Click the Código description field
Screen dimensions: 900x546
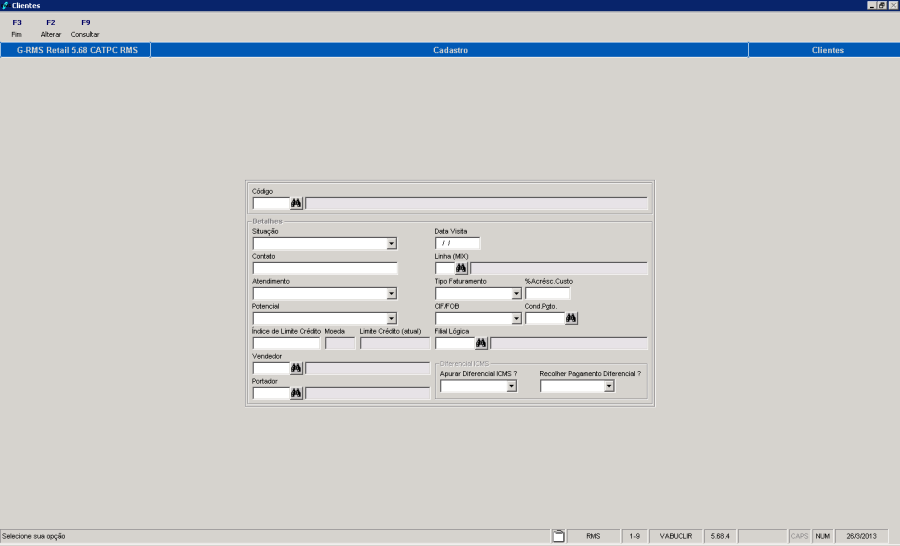click(476, 203)
